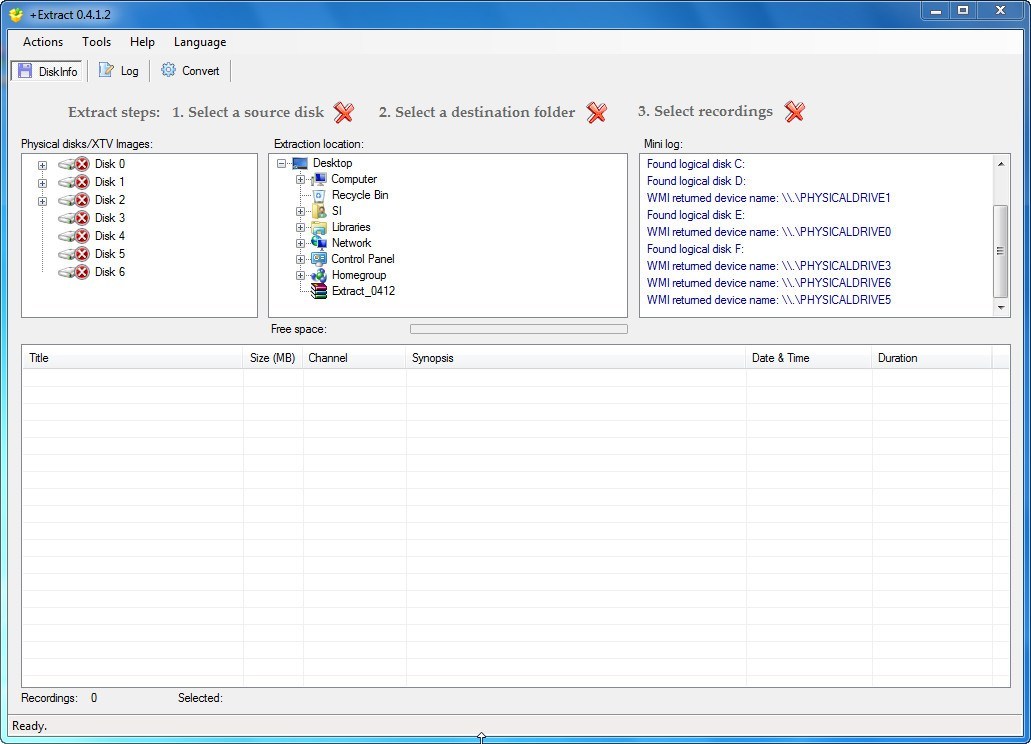Collapse the Desktop tree node
This screenshot has height=744, width=1031.
281,163
